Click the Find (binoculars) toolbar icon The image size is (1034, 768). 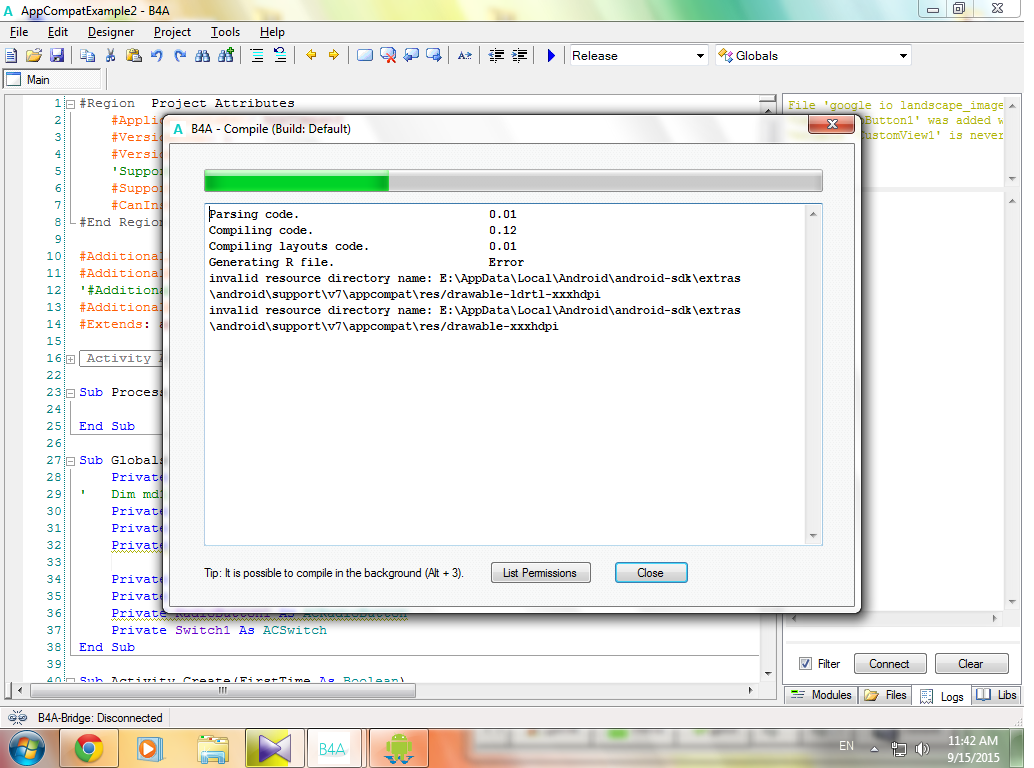(202, 56)
